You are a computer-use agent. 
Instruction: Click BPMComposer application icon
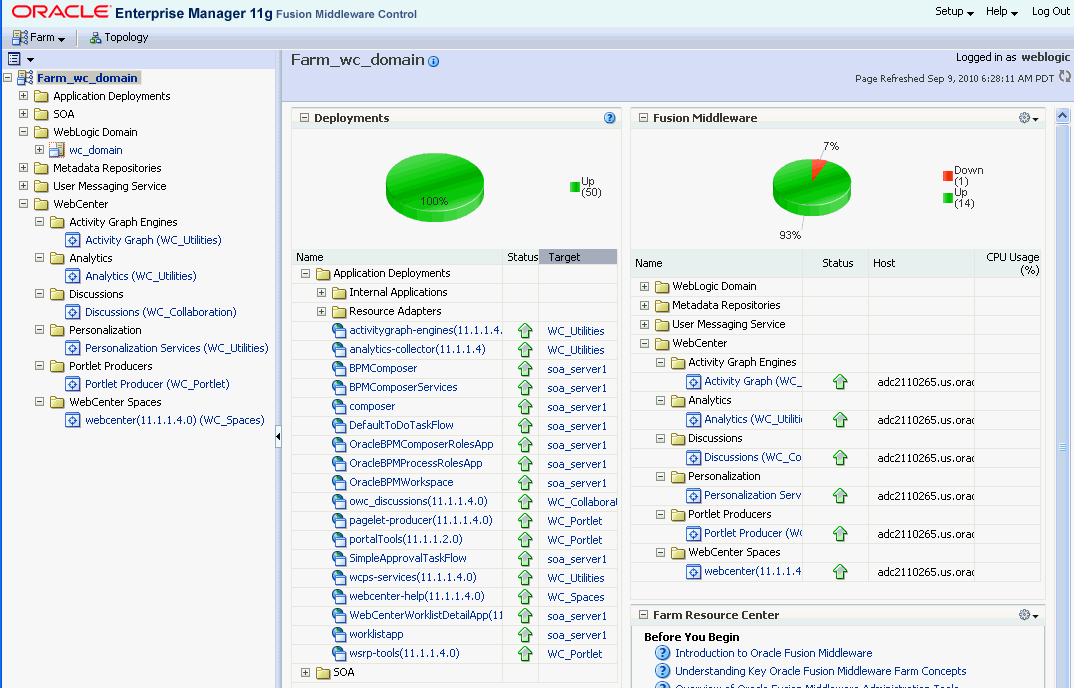[x=339, y=369]
